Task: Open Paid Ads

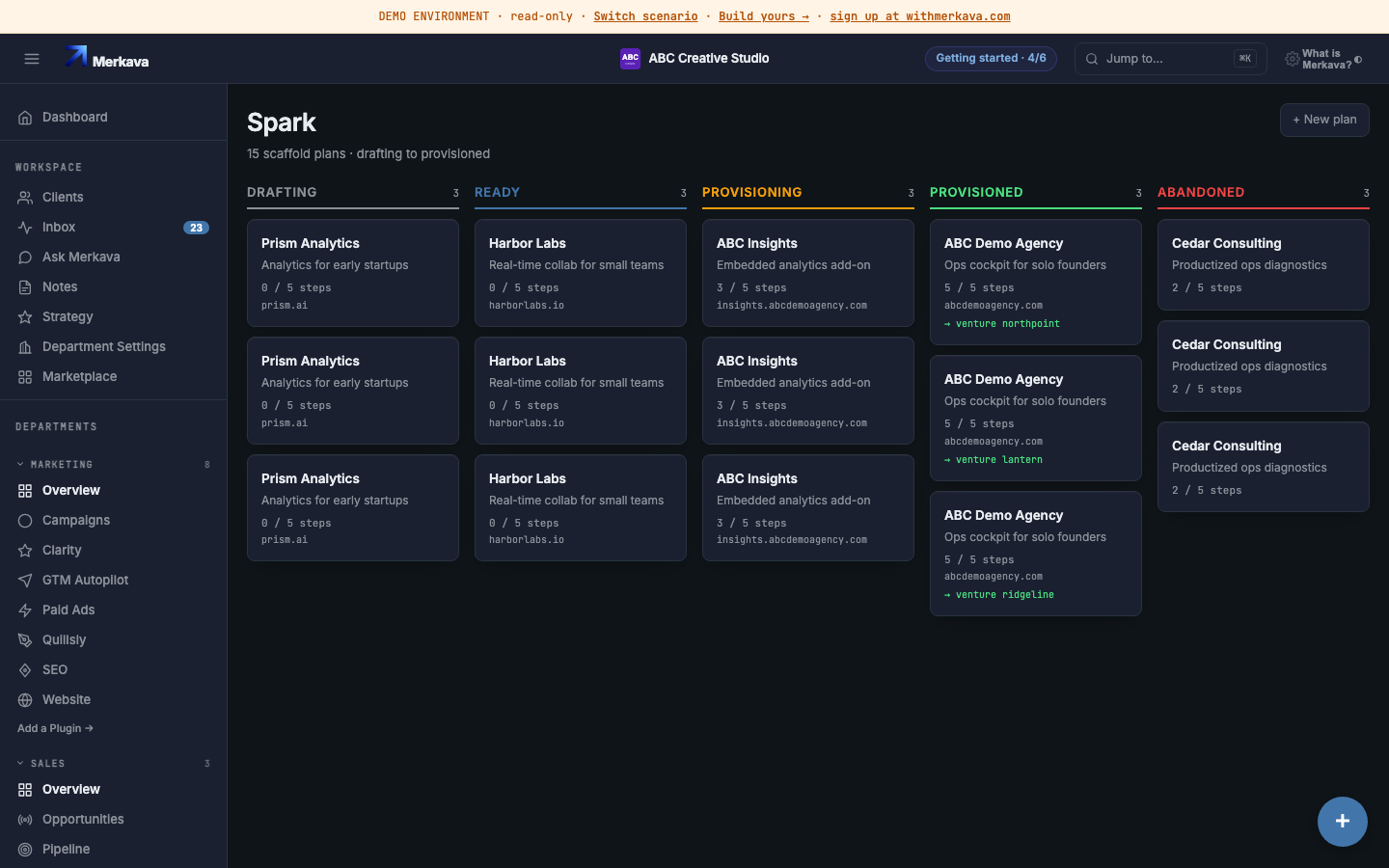Action: click(x=113, y=610)
